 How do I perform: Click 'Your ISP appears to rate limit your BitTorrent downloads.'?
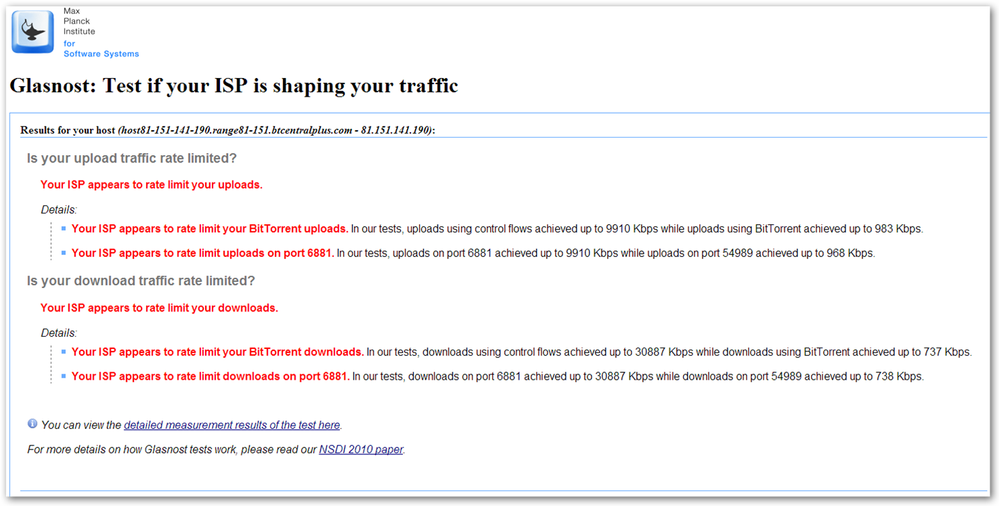pos(218,352)
